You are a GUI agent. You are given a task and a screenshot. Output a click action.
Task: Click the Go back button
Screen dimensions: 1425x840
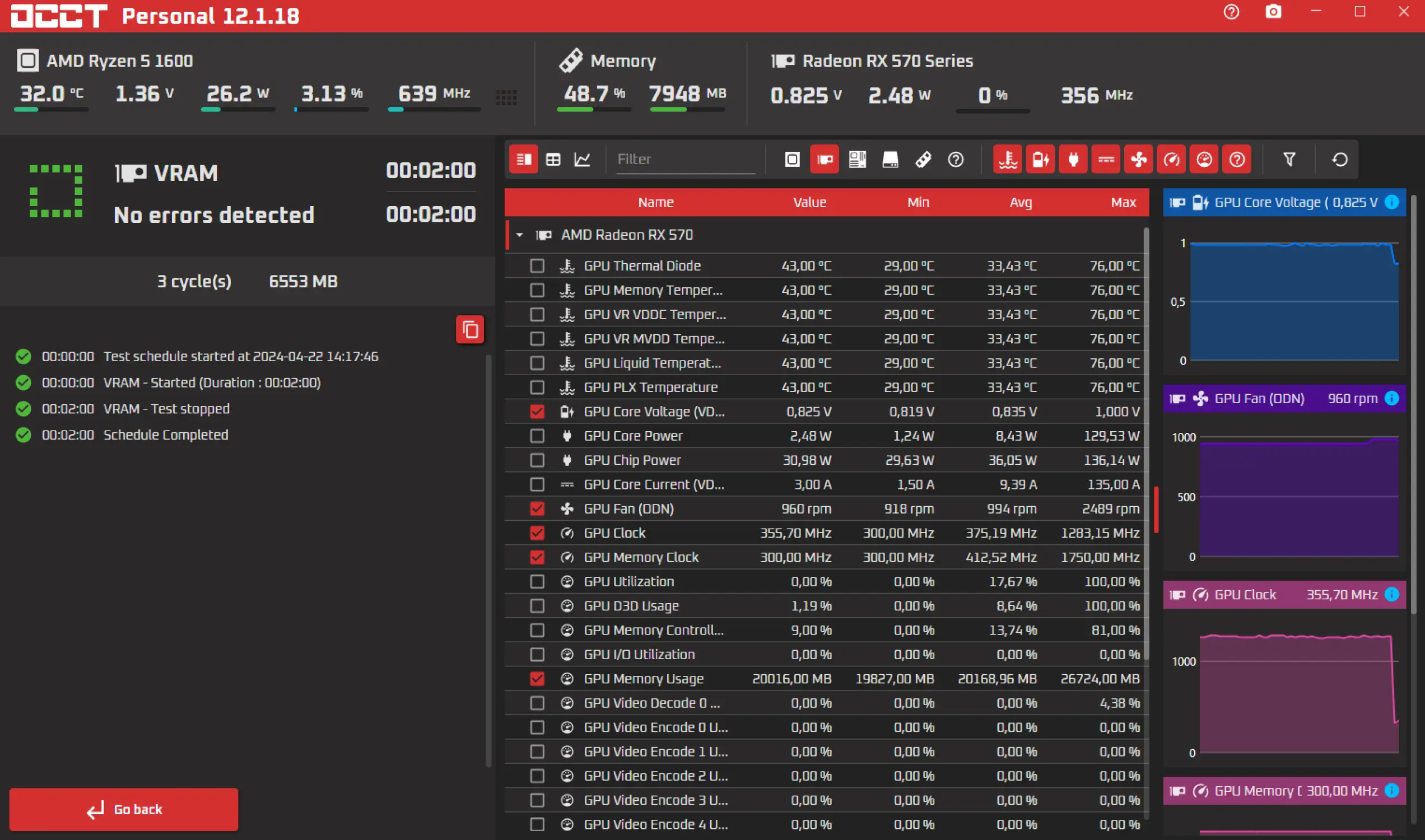point(123,809)
